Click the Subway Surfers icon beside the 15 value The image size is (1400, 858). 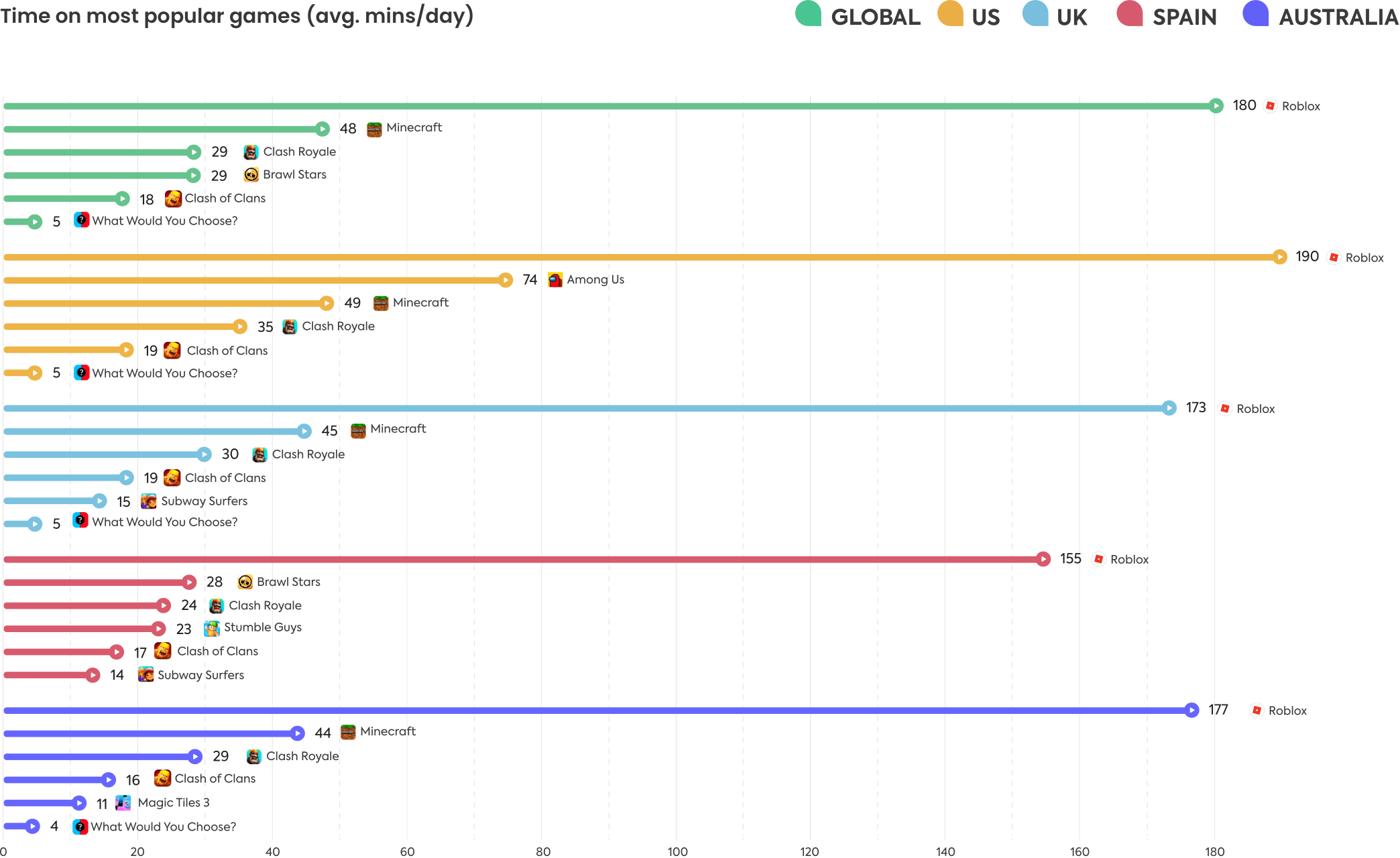pyautogui.click(x=149, y=501)
